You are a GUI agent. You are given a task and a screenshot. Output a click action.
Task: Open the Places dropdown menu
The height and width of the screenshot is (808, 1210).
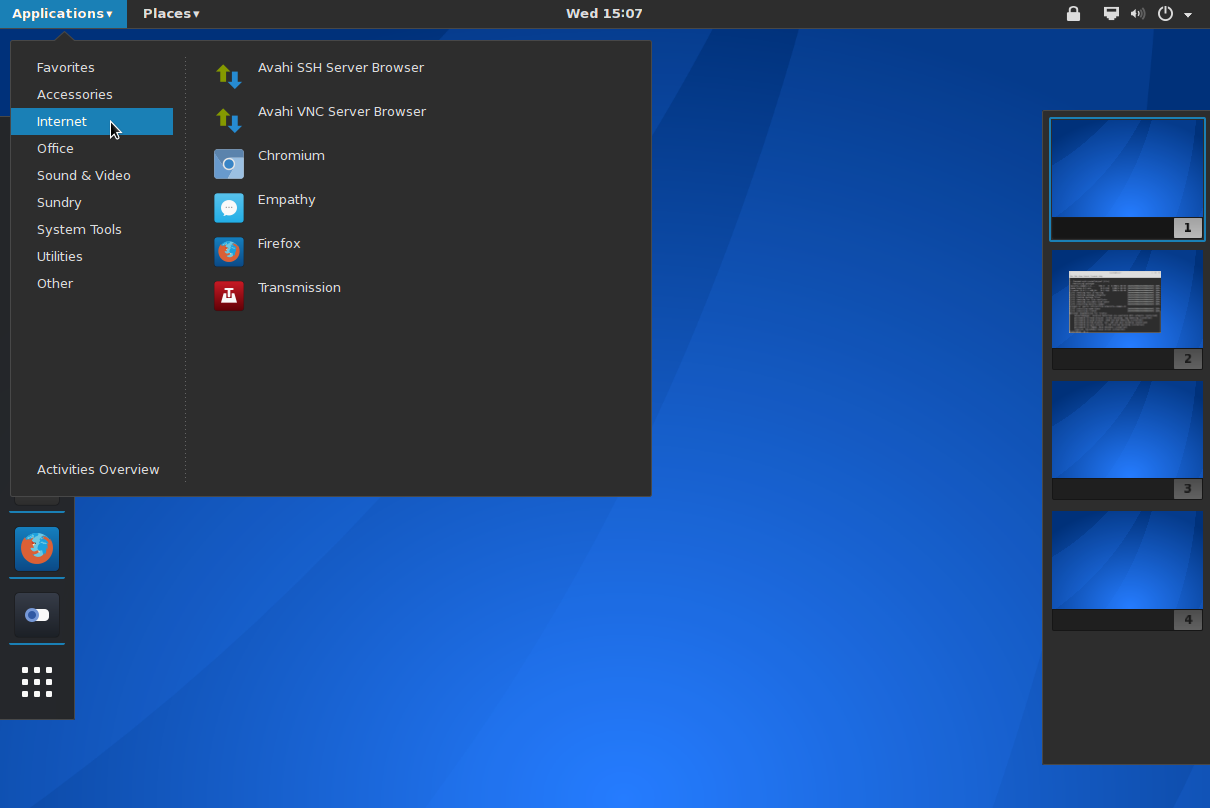pos(169,13)
